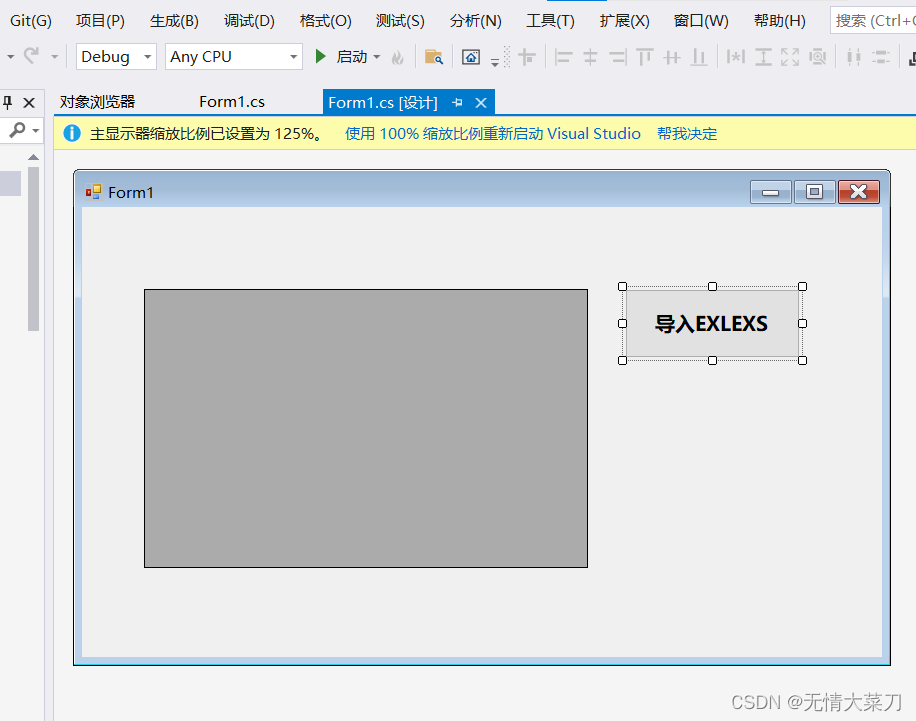Viewport: 916px width, 721px height.
Task: Open the 窗口(W) menu
Action: pyautogui.click(x=701, y=21)
